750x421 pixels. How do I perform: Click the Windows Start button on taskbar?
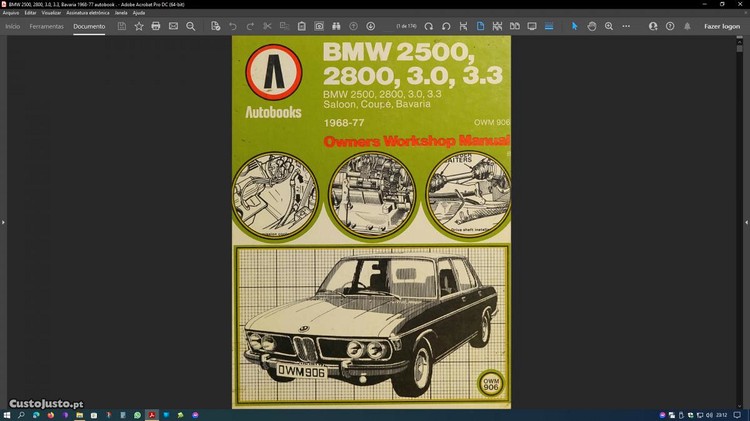click(x=7, y=414)
